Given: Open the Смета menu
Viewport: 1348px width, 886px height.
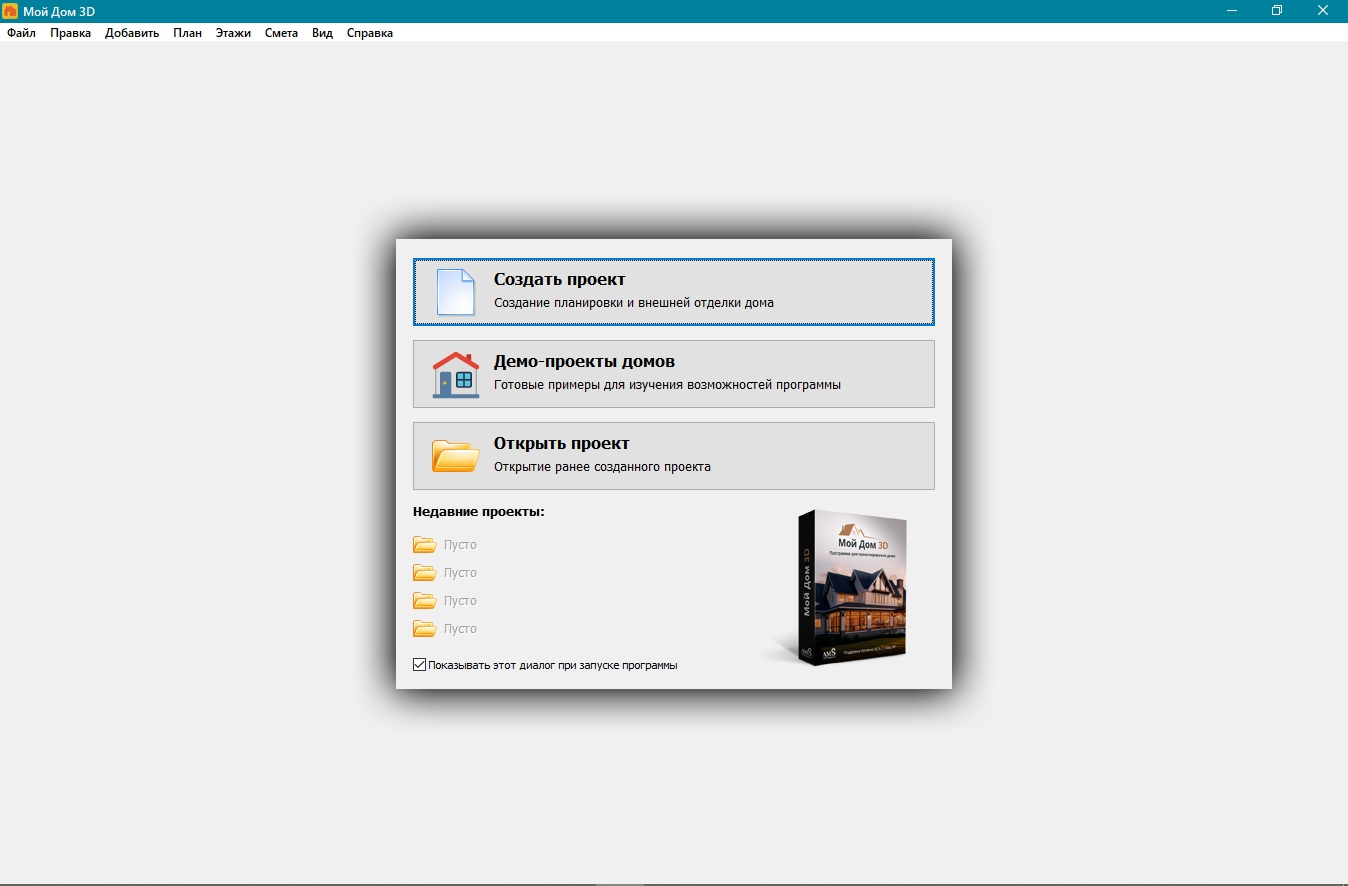Looking at the screenshot, I should 281,33.
